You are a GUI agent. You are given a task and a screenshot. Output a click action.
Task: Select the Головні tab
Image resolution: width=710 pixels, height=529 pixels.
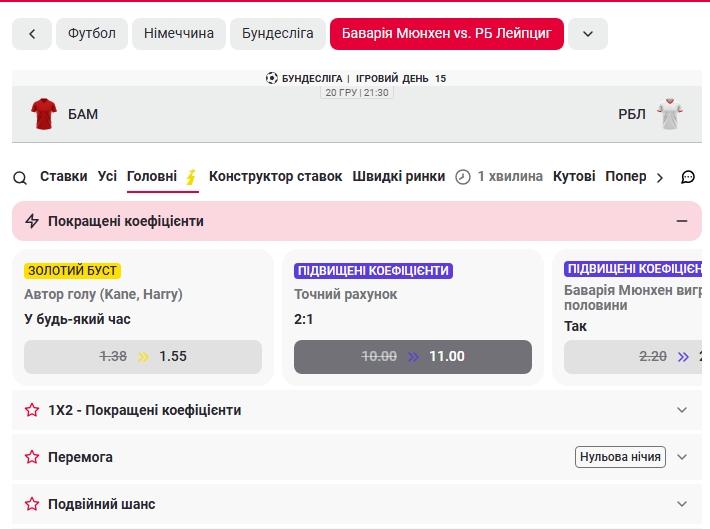tap(152, 176)
